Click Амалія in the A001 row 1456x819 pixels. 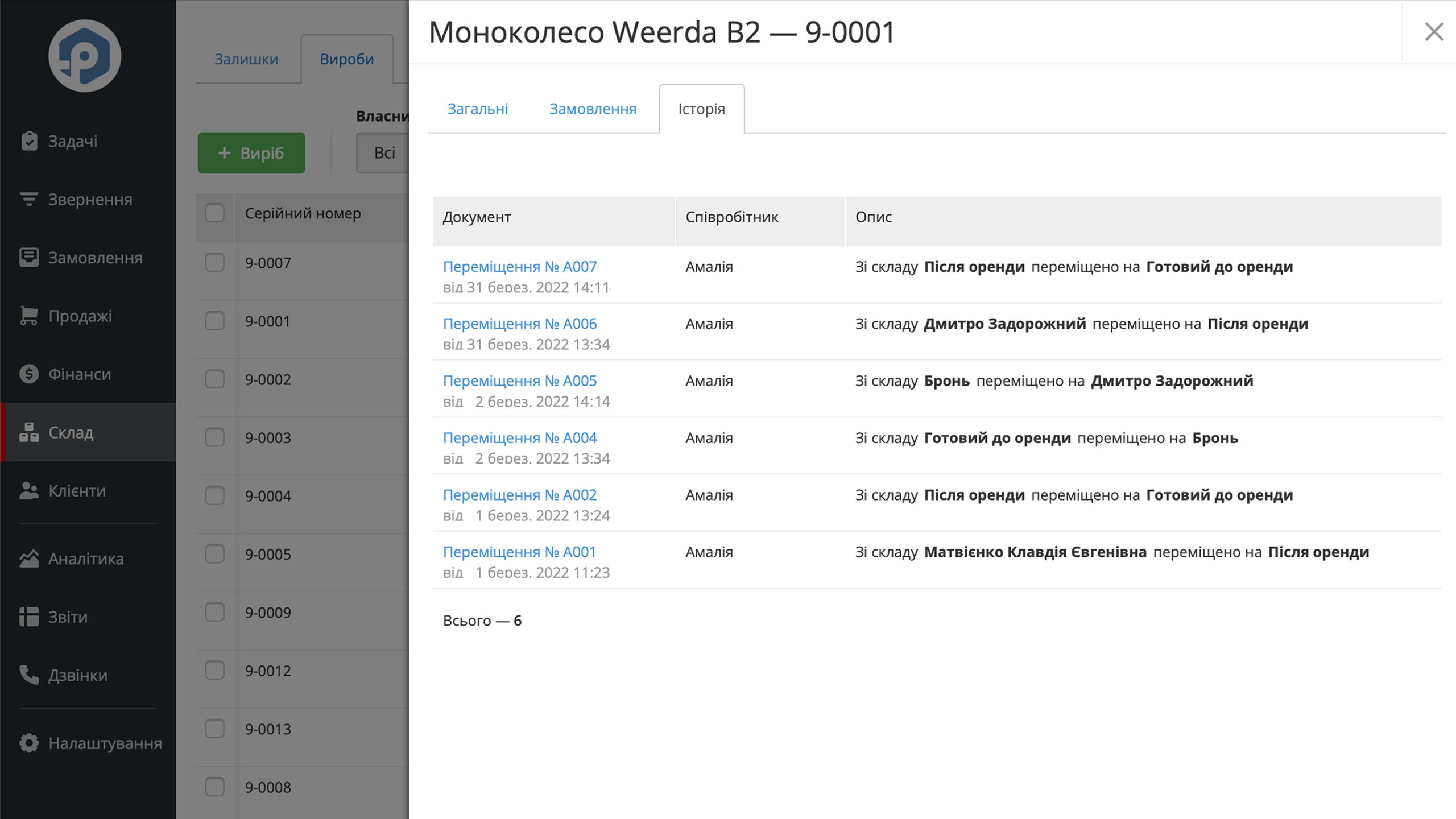(x=709, y=552)
